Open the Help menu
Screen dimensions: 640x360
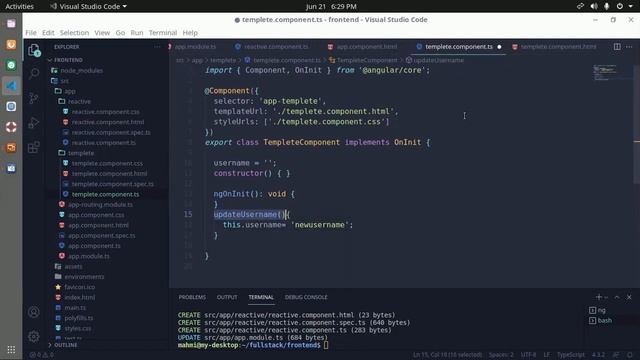(x=190, y=33)
